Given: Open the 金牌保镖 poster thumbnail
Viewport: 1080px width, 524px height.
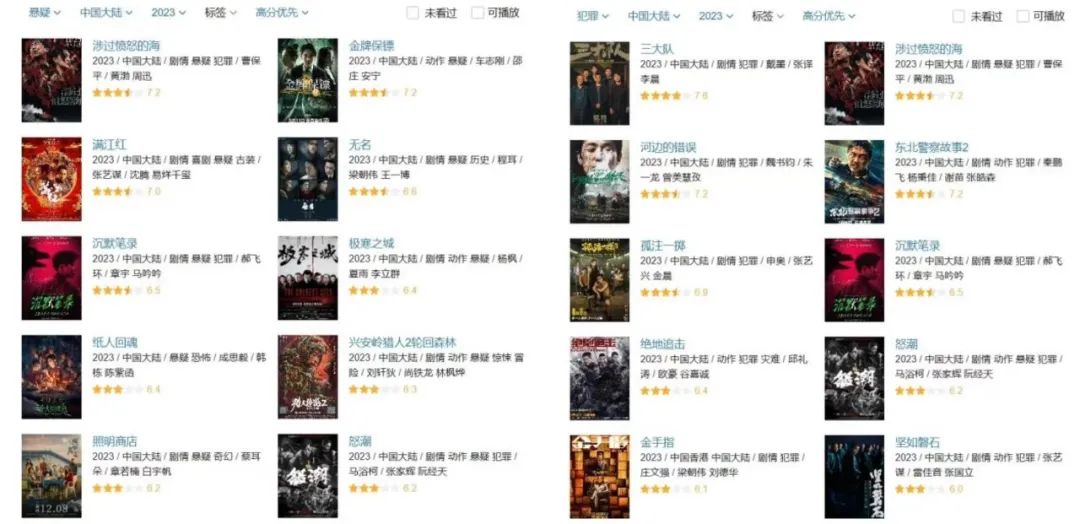Looking at the screenshot, I should coord(308,81).
